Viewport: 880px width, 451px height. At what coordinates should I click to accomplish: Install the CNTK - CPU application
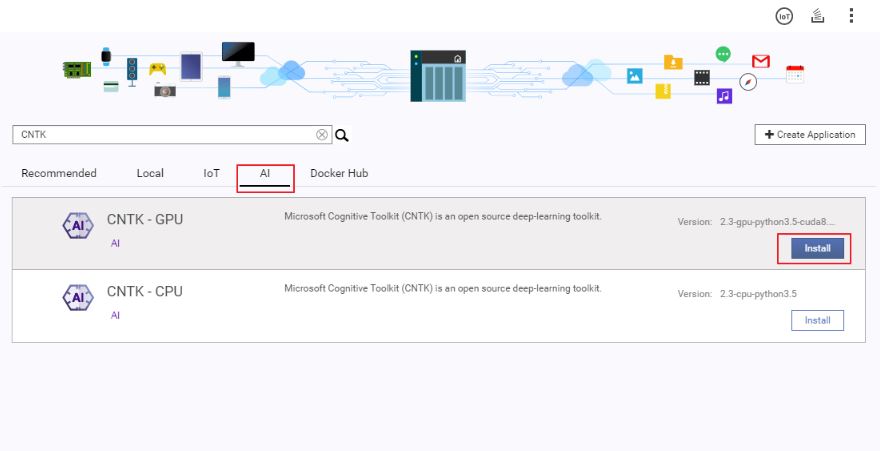coord(817,320)
